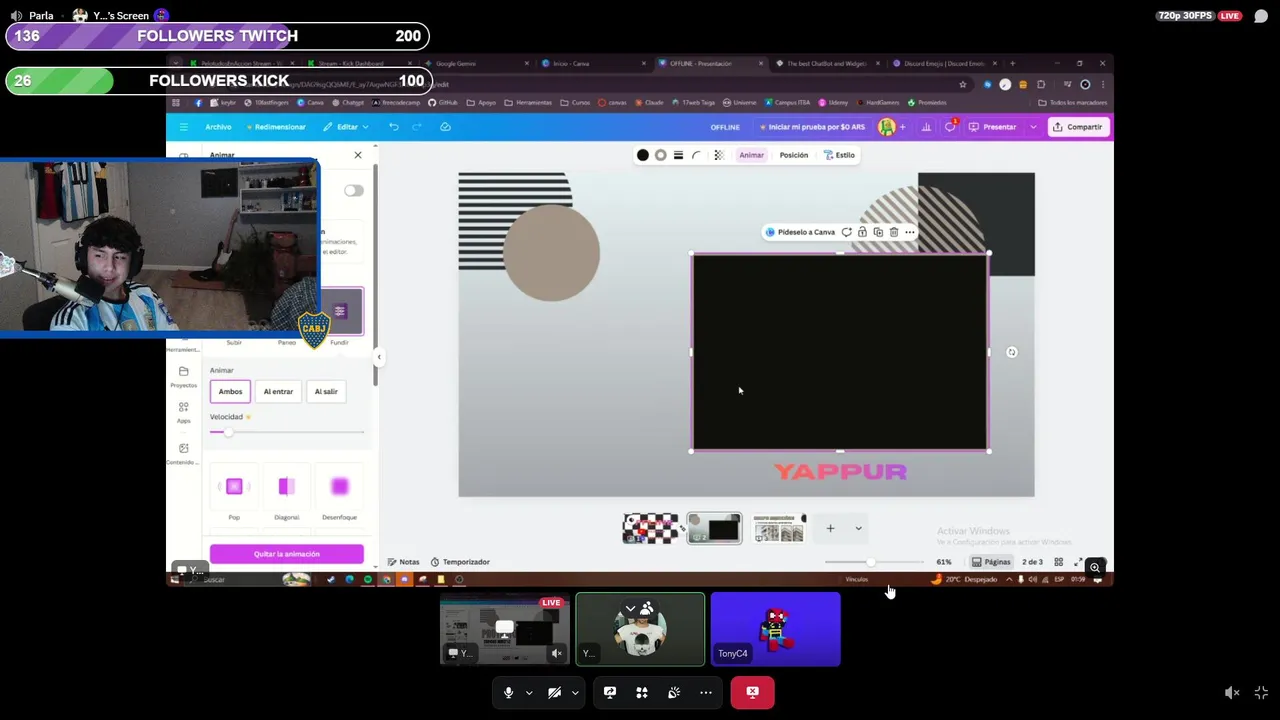Select the checkered first page thumbnail
This screenshot has width=1280, height=720.
651,528
